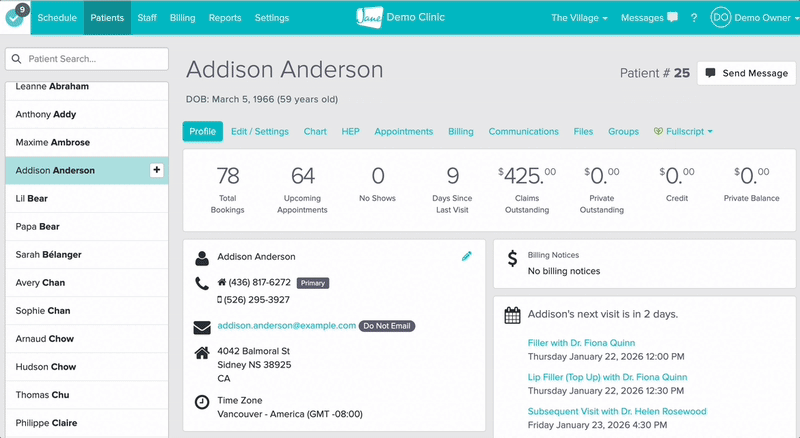Open the Messages chat bubble icon
Viewport: 800px width, 438px height.
[x=671, y=18]
